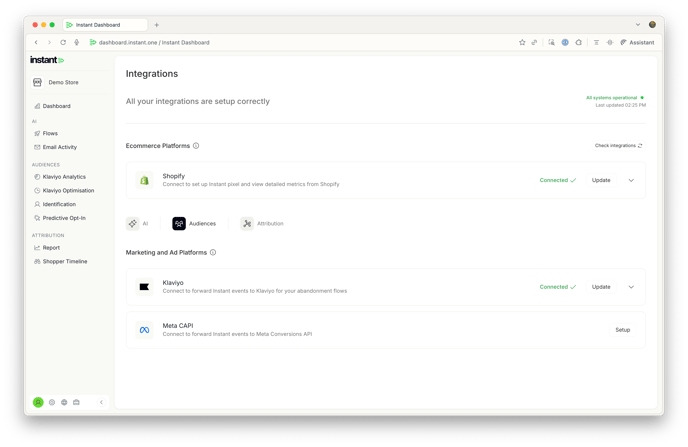Select the Audiences filter tab
This screenshot has width=688, height=447.
(194, 224)
